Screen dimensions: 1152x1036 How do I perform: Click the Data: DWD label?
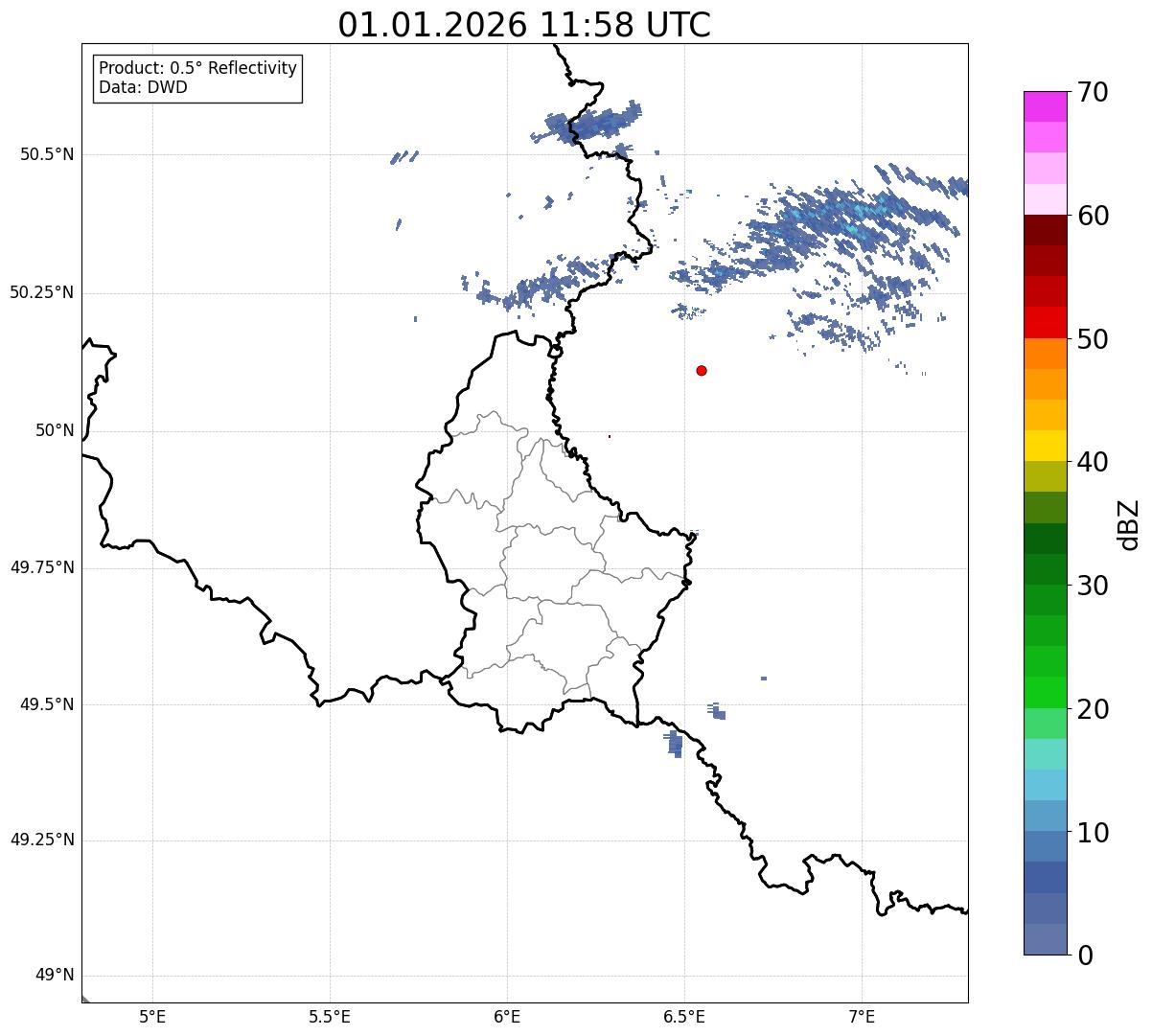143,87
